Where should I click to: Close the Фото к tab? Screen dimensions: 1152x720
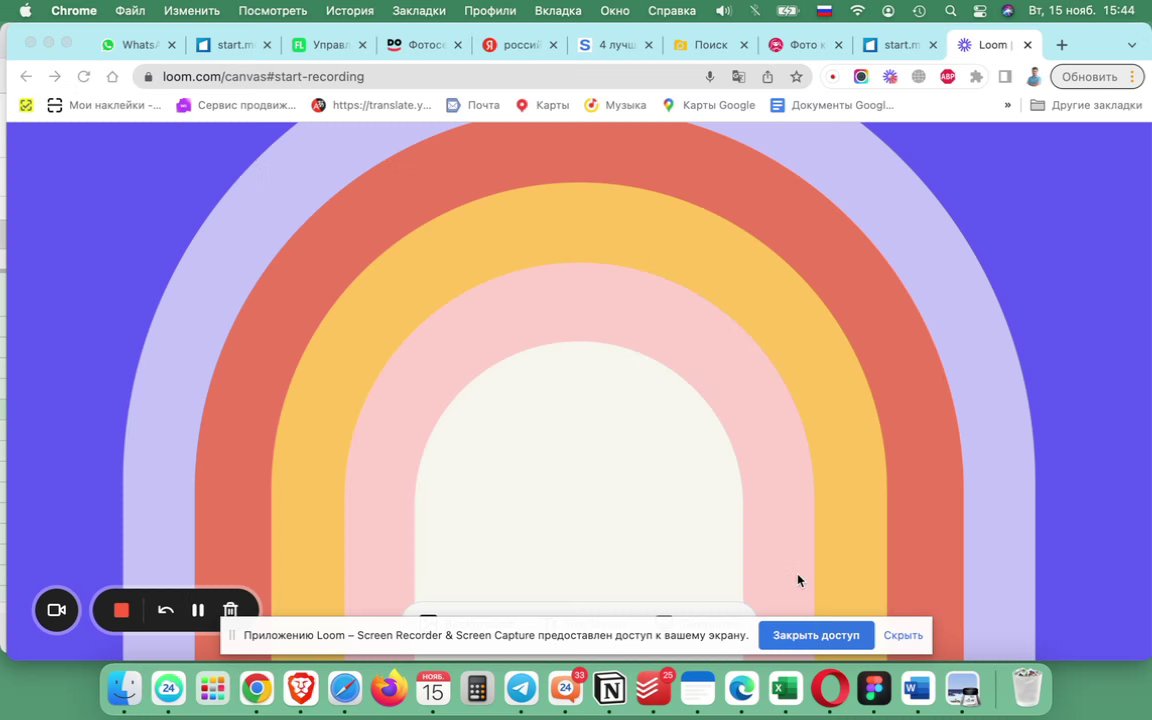(838, 45)
